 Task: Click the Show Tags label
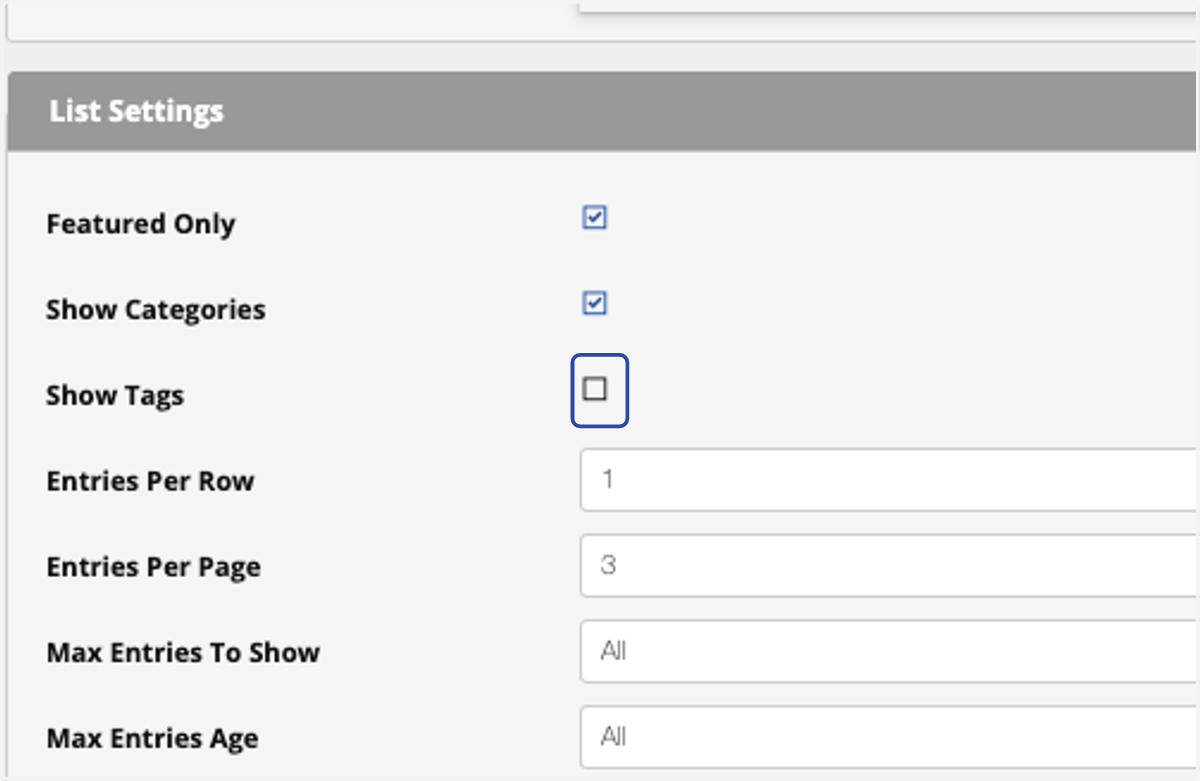point(115,396)
